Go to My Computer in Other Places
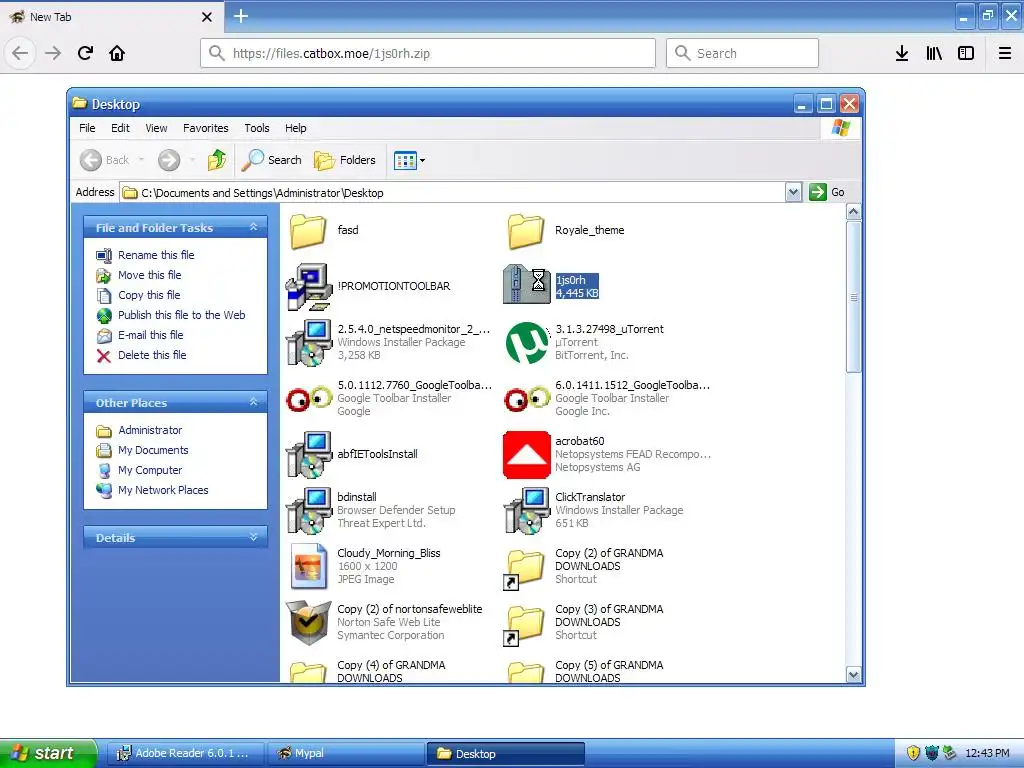Viewport: 1024px width, 768px height. 150,470
